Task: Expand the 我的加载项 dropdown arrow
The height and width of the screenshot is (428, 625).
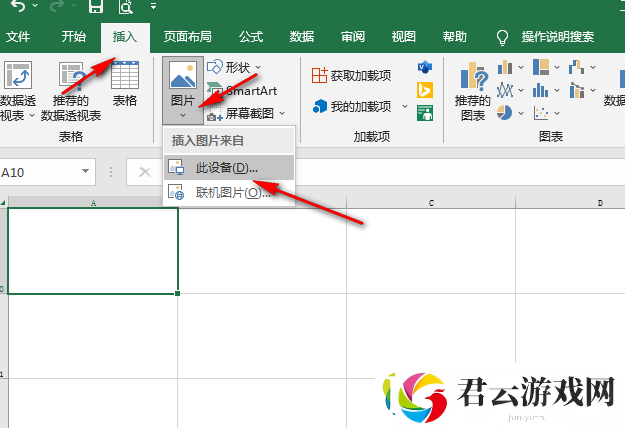Action: pyautogui.click(x=405, y=106)
